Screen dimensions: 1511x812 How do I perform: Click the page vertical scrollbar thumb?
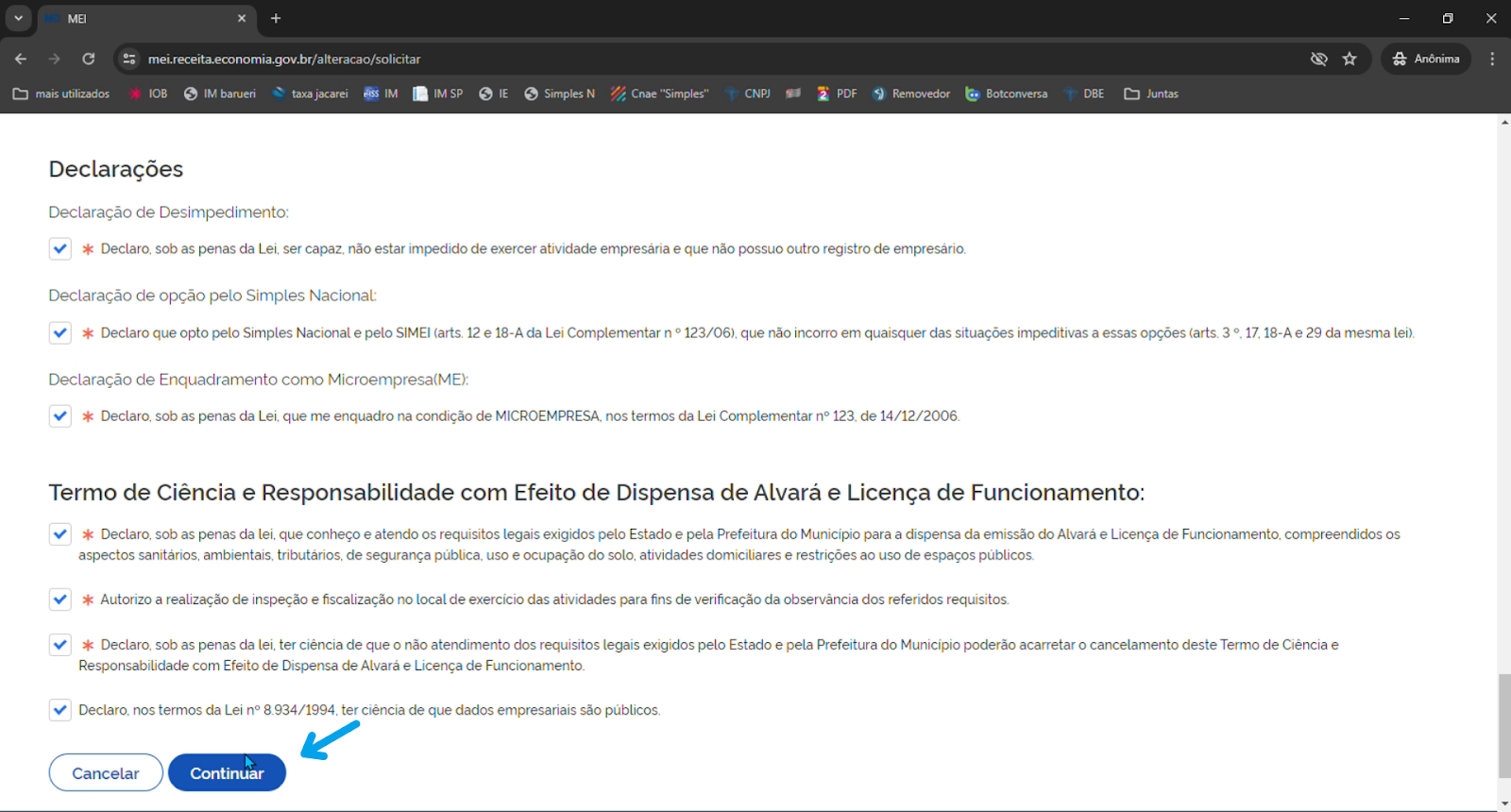click(x=1503, y=727)
